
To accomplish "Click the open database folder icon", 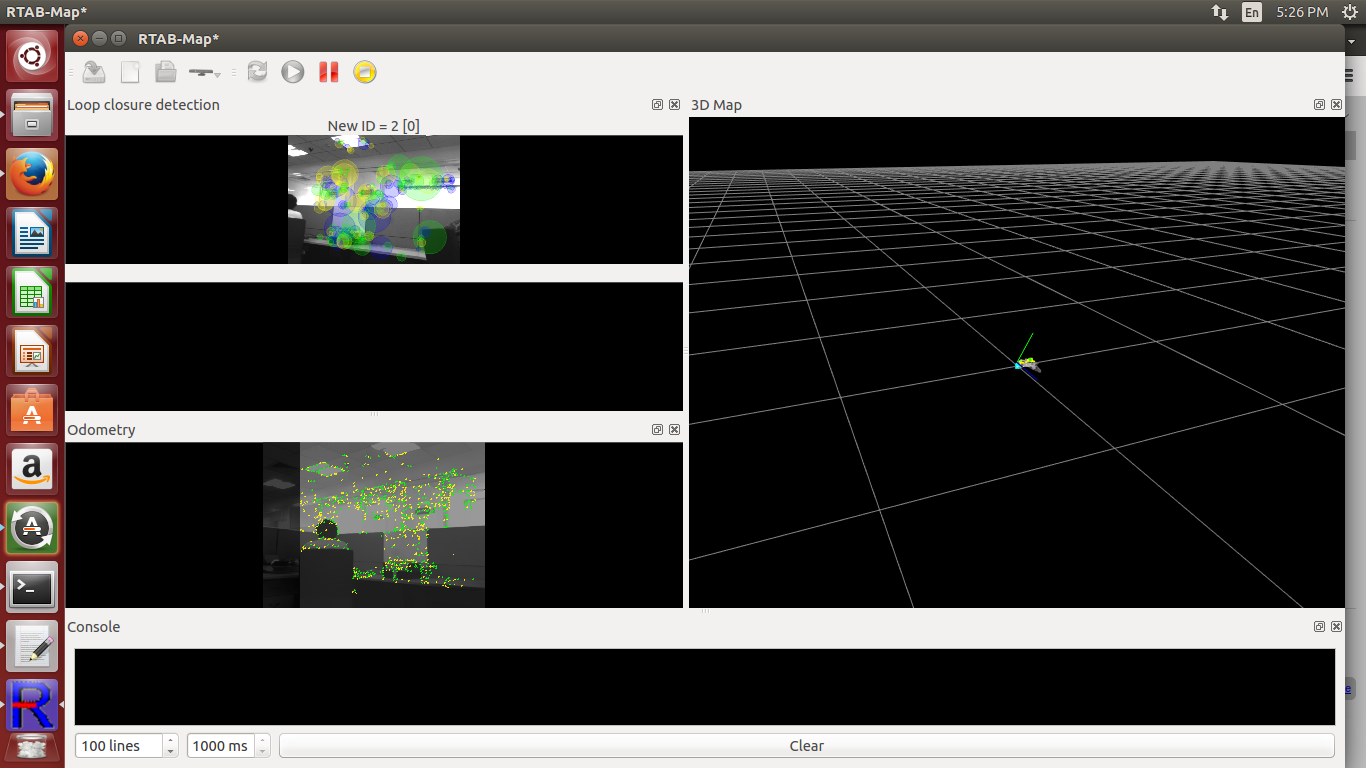I will click(x=165, y=72).
